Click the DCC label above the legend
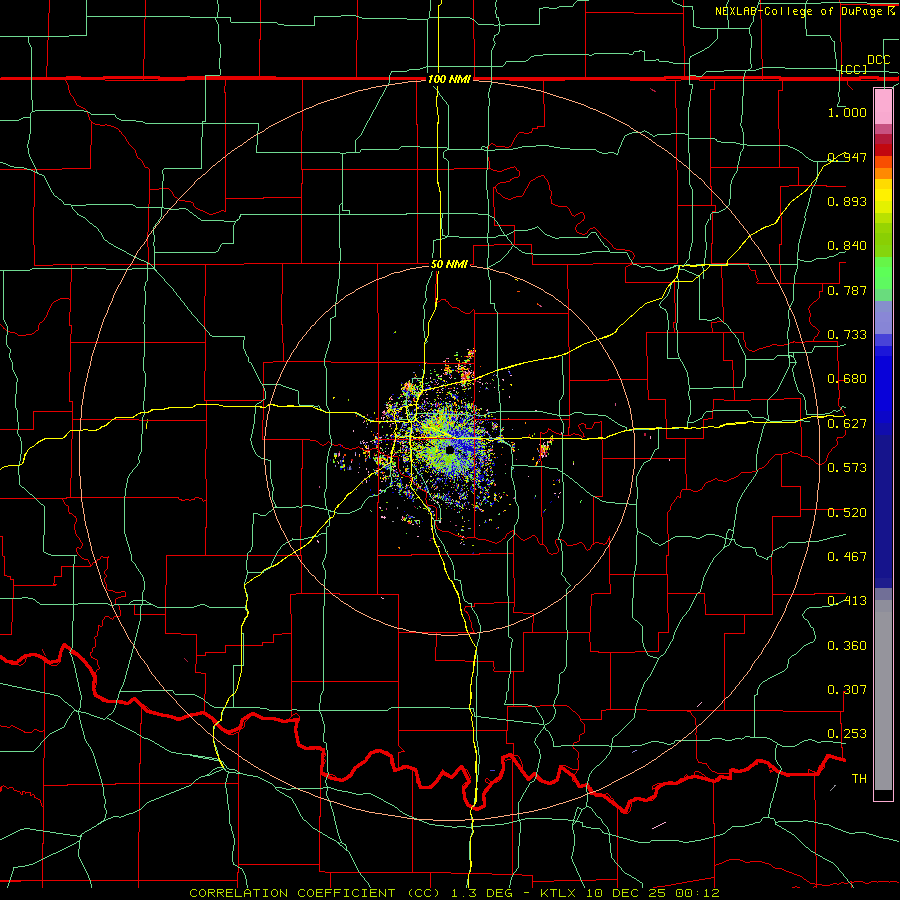This screenshot has height=900, width=900. tap(879, 60)
